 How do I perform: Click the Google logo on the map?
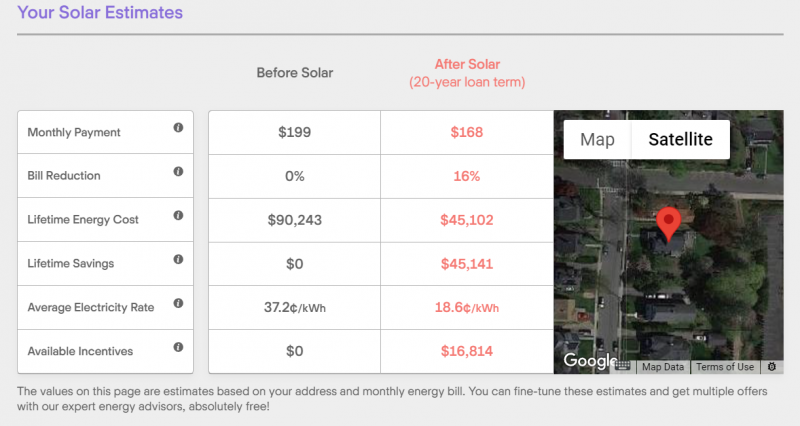[590, 360]
